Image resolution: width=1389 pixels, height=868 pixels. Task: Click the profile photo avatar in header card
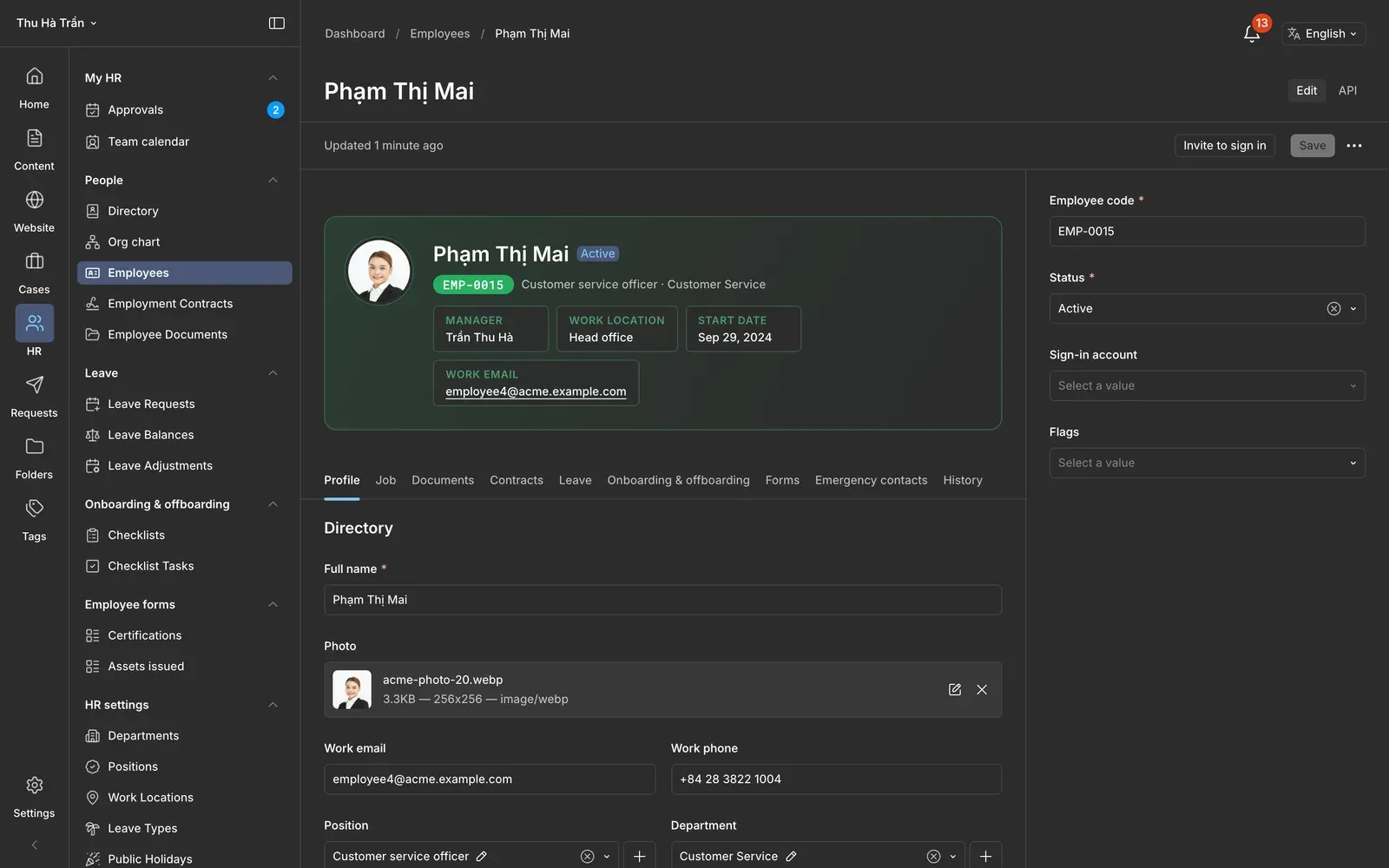click(379, 271)
